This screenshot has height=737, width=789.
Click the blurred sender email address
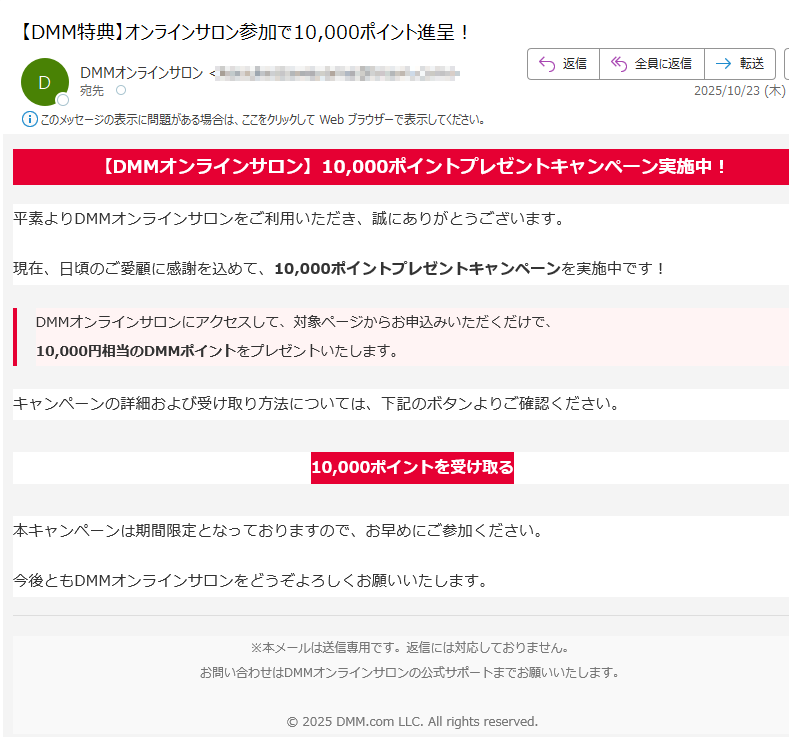pyautogui.click(x=339, y=73)
